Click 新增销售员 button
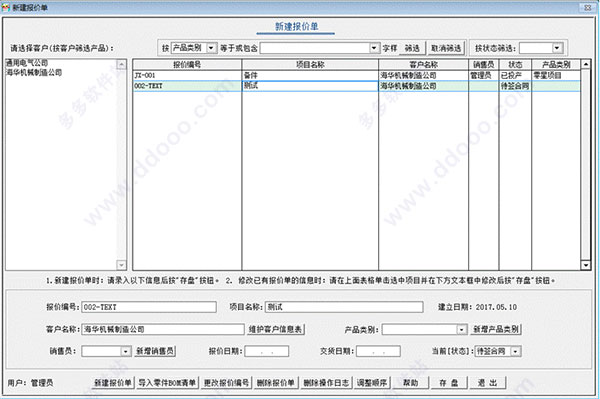The height and width of the screenshot is (399, 600). click(x=155, y=351)
